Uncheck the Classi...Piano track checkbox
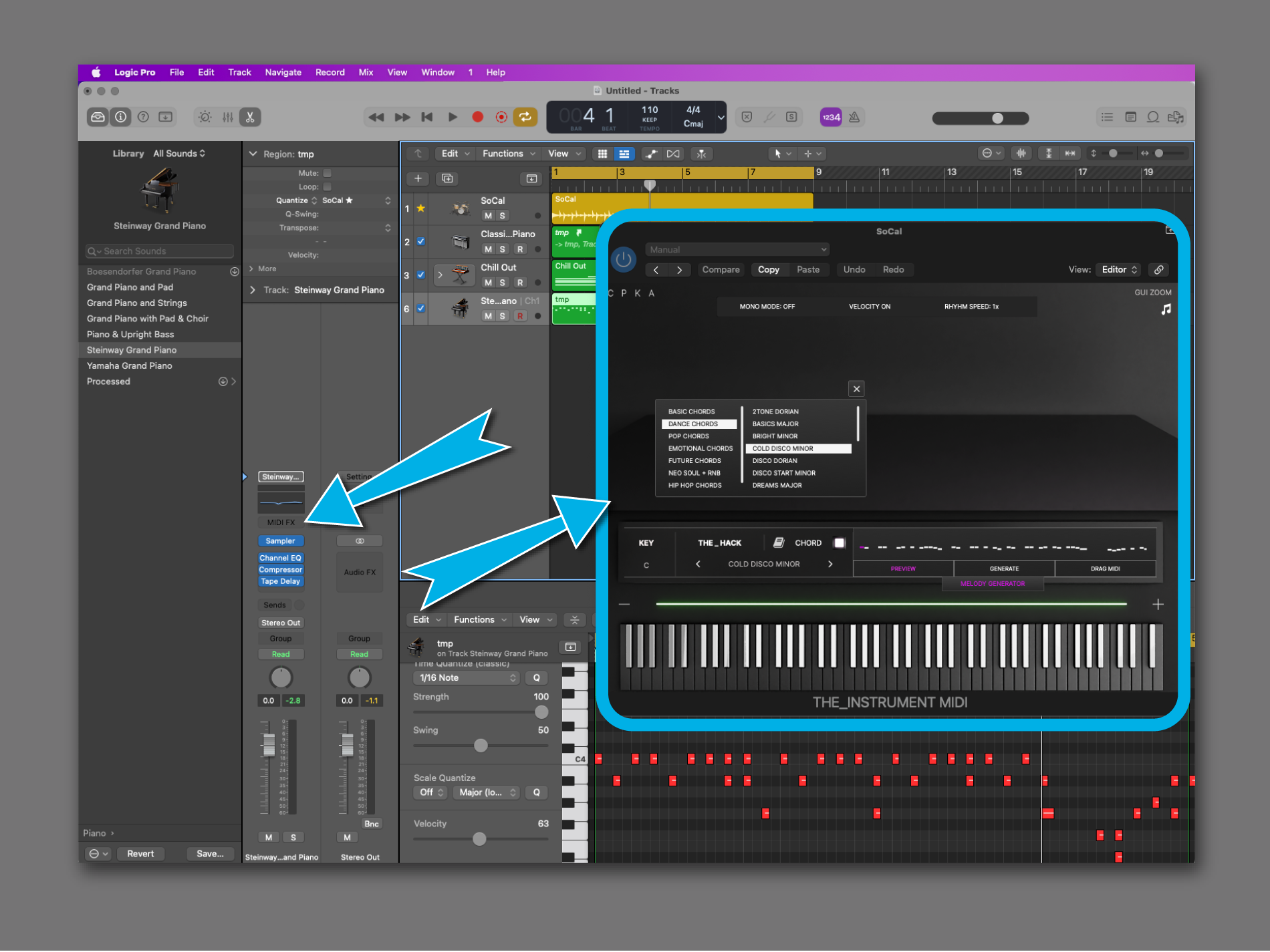Screen dimensions: 1270x952 pyautogui.click(x=421, y=242)
